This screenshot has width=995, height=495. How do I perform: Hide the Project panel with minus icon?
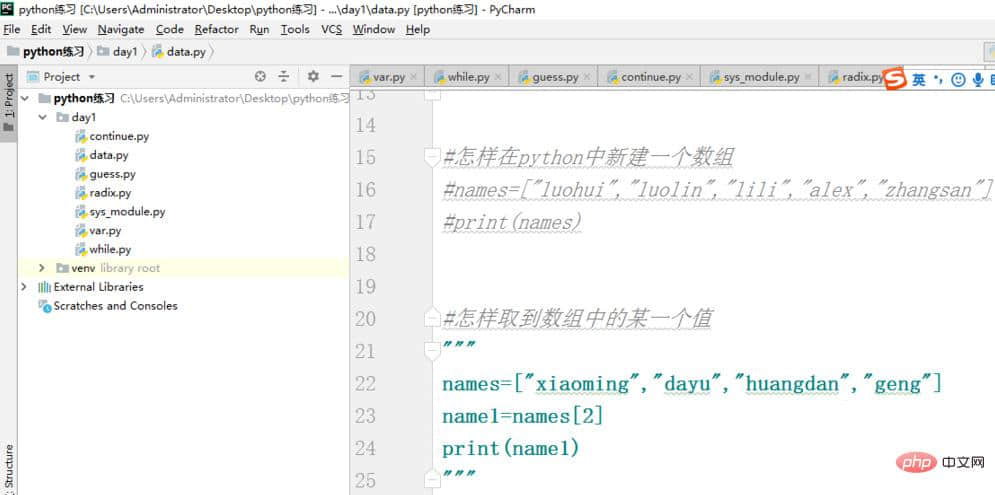(336, 77)
